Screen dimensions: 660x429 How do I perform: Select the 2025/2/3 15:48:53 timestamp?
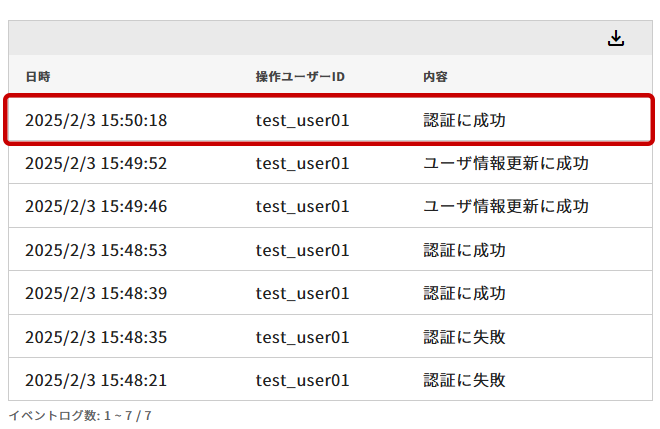click(x=96, y=250)
